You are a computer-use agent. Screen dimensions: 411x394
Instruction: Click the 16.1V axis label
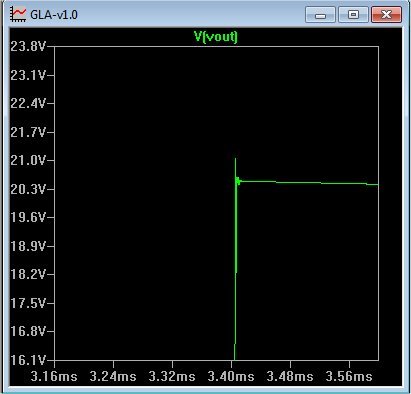pos(28,360)
